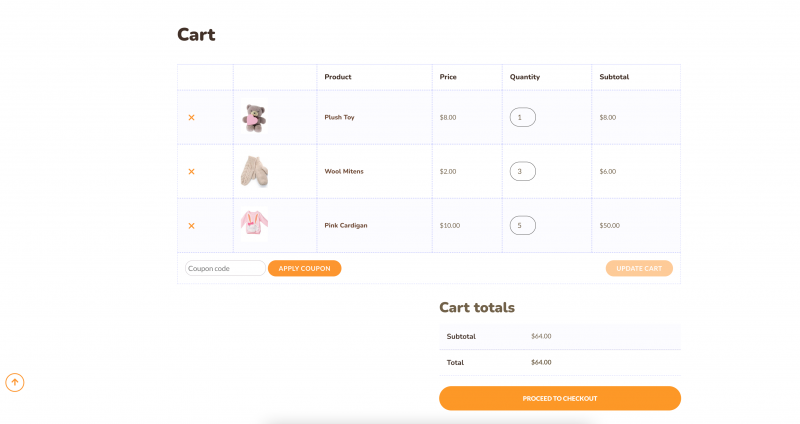Remove Plush Toy from cart
Viewport: 800px width, 424px height.
coord(191,117)
